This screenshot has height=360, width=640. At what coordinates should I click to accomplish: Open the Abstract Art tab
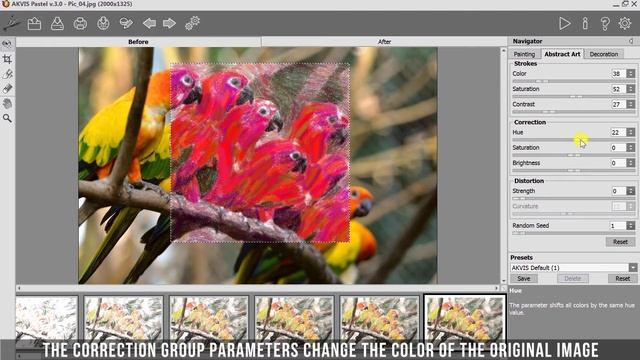coord(562,54)
